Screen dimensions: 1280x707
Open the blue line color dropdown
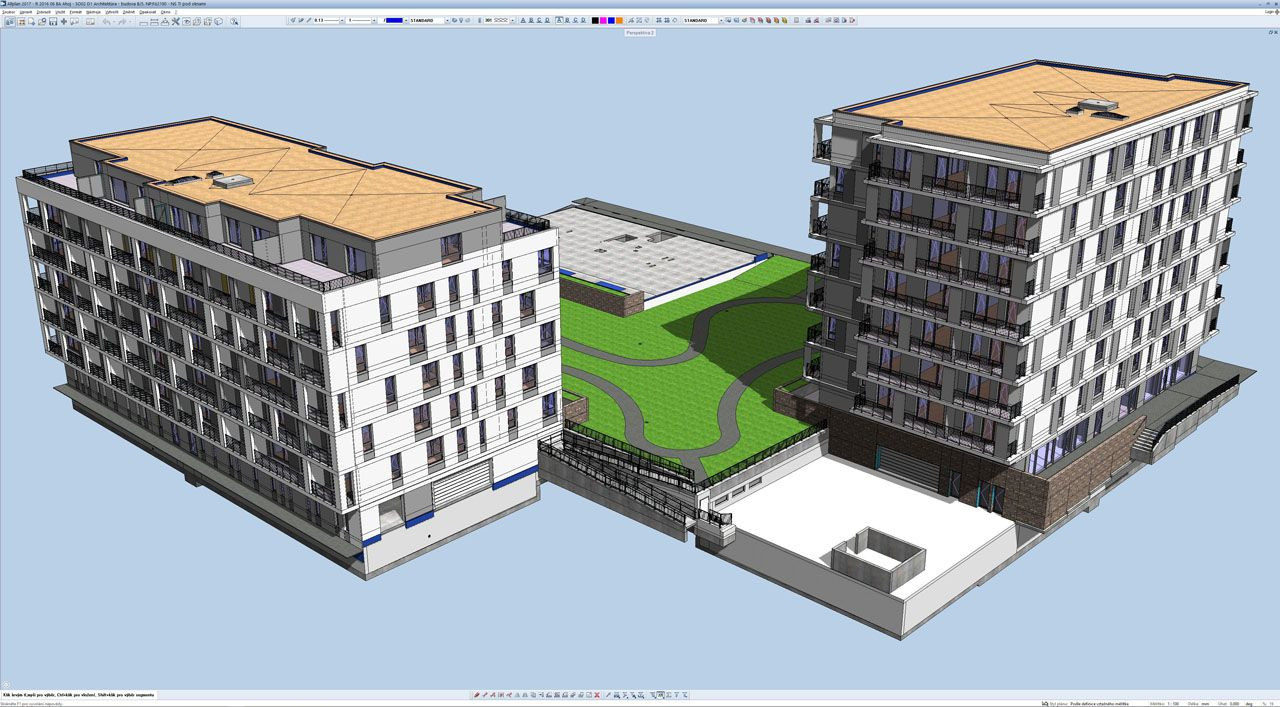[405, 20]
